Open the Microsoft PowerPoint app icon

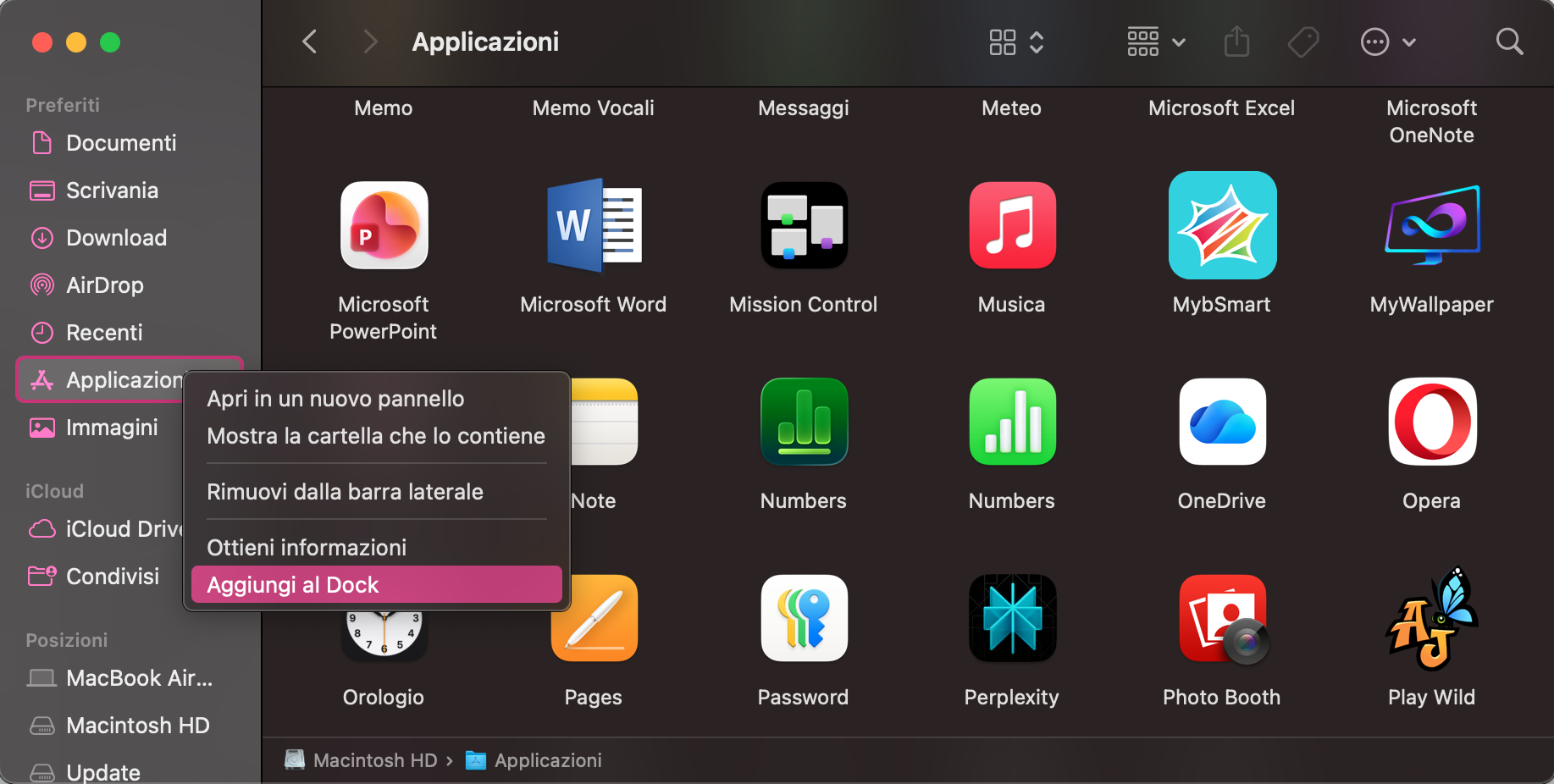click(x=384, y=225)
